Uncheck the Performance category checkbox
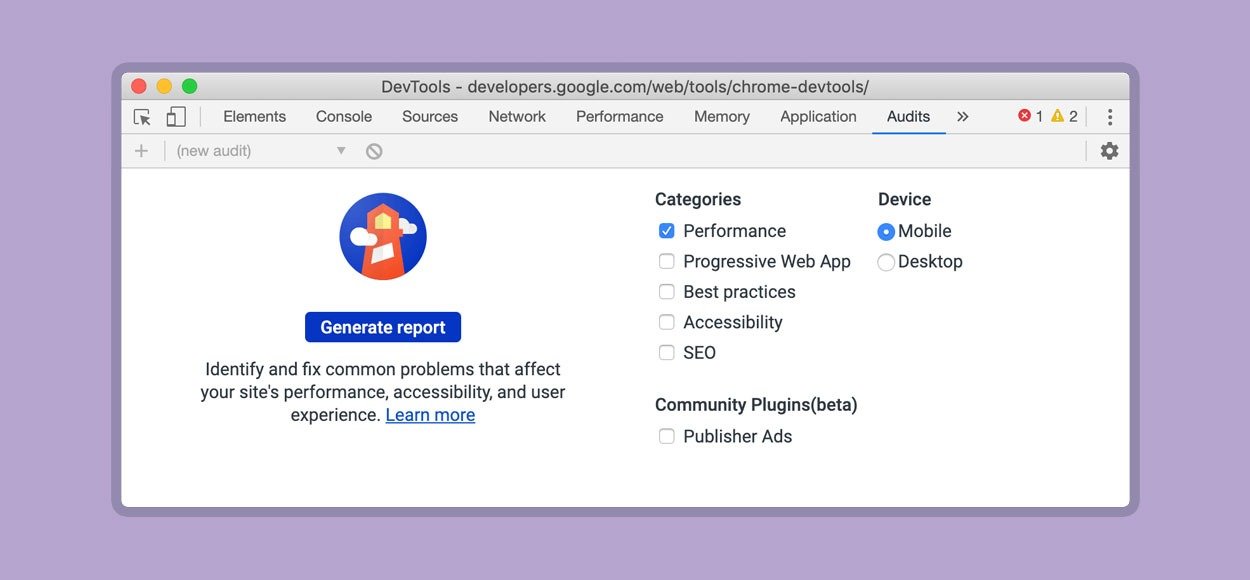 pyautogui.click(x=666, y=231)
